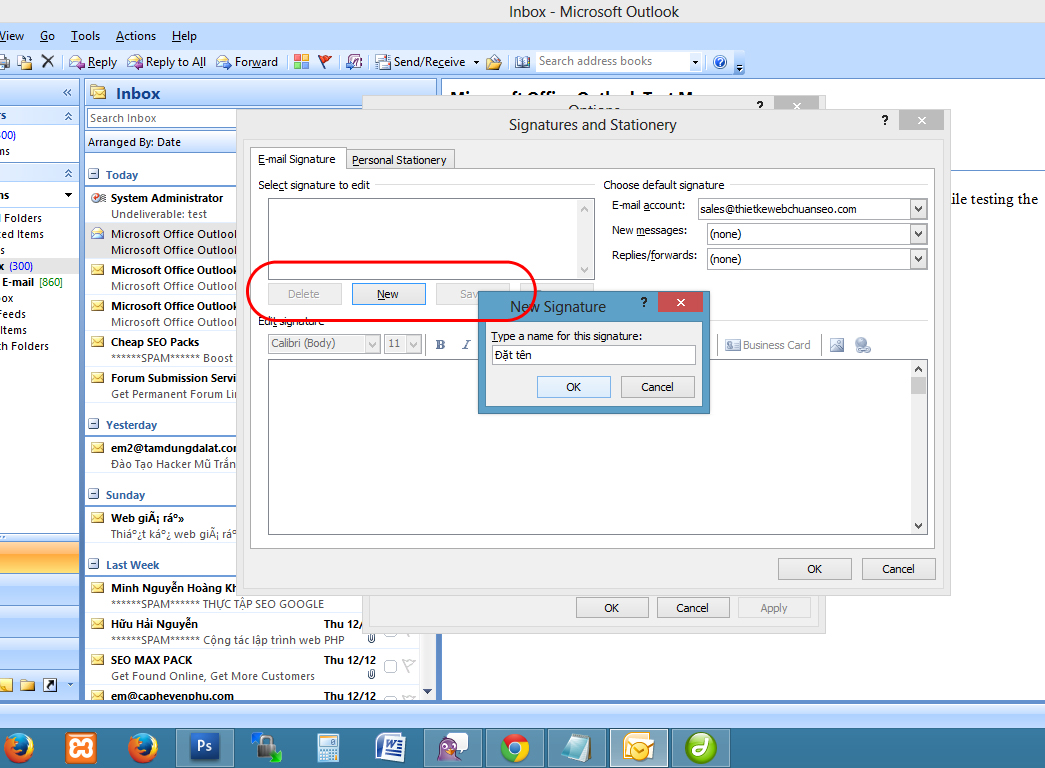Click attachment paperclip on Hữu Hải Nguyễn email
1045x768 pixels.
point(371,639)
